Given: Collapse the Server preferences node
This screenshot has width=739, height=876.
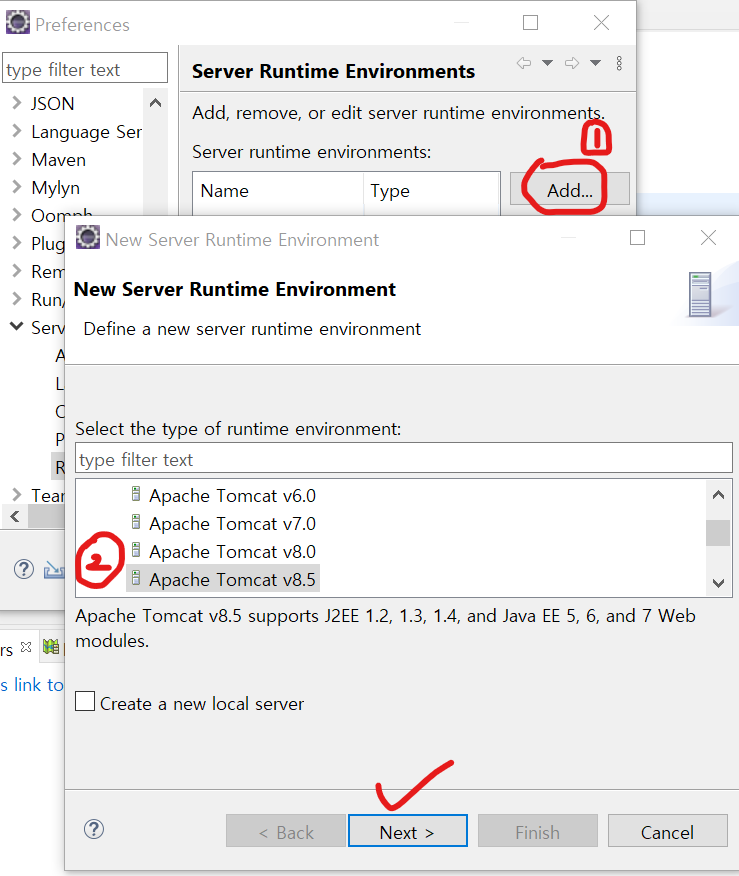Looking at the screenshot, I should [x=17, y=326].
